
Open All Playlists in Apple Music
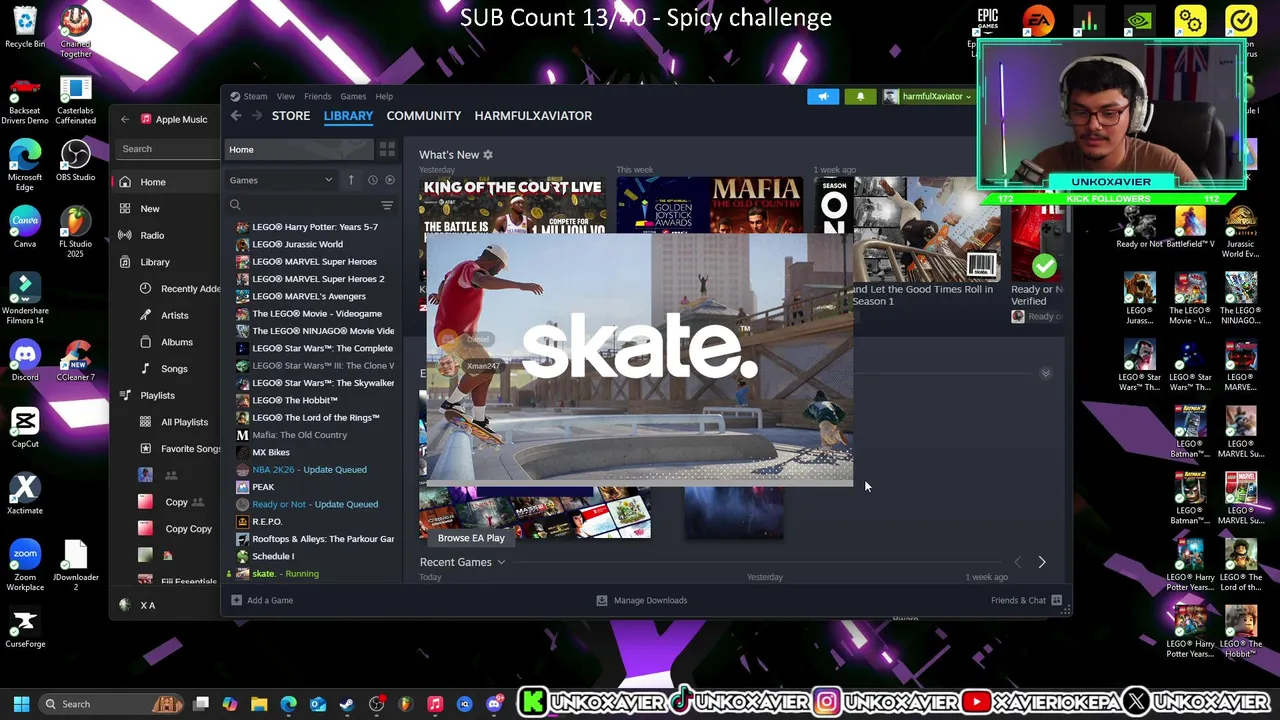[184, 422]
